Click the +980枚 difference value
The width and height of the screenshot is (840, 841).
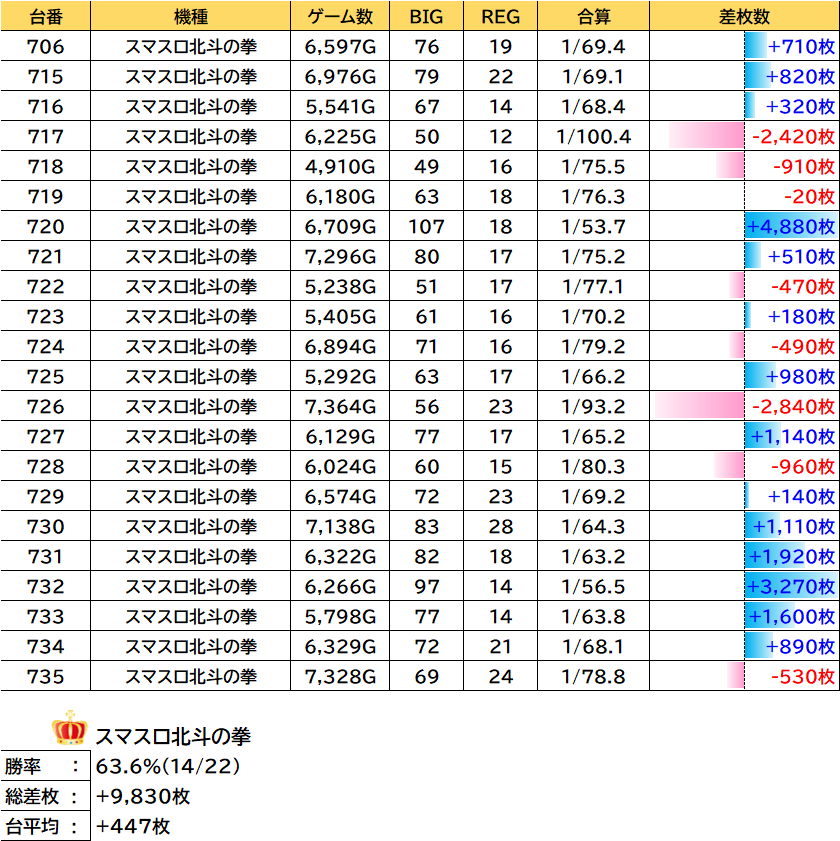pos(800,377)
